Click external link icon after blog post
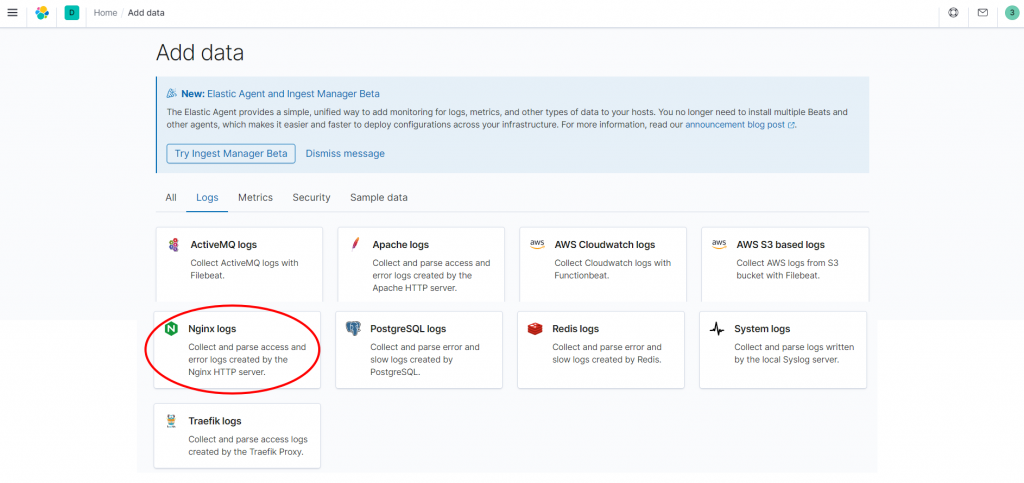Viewport: 1024px width, 483px height. point(792,125)
